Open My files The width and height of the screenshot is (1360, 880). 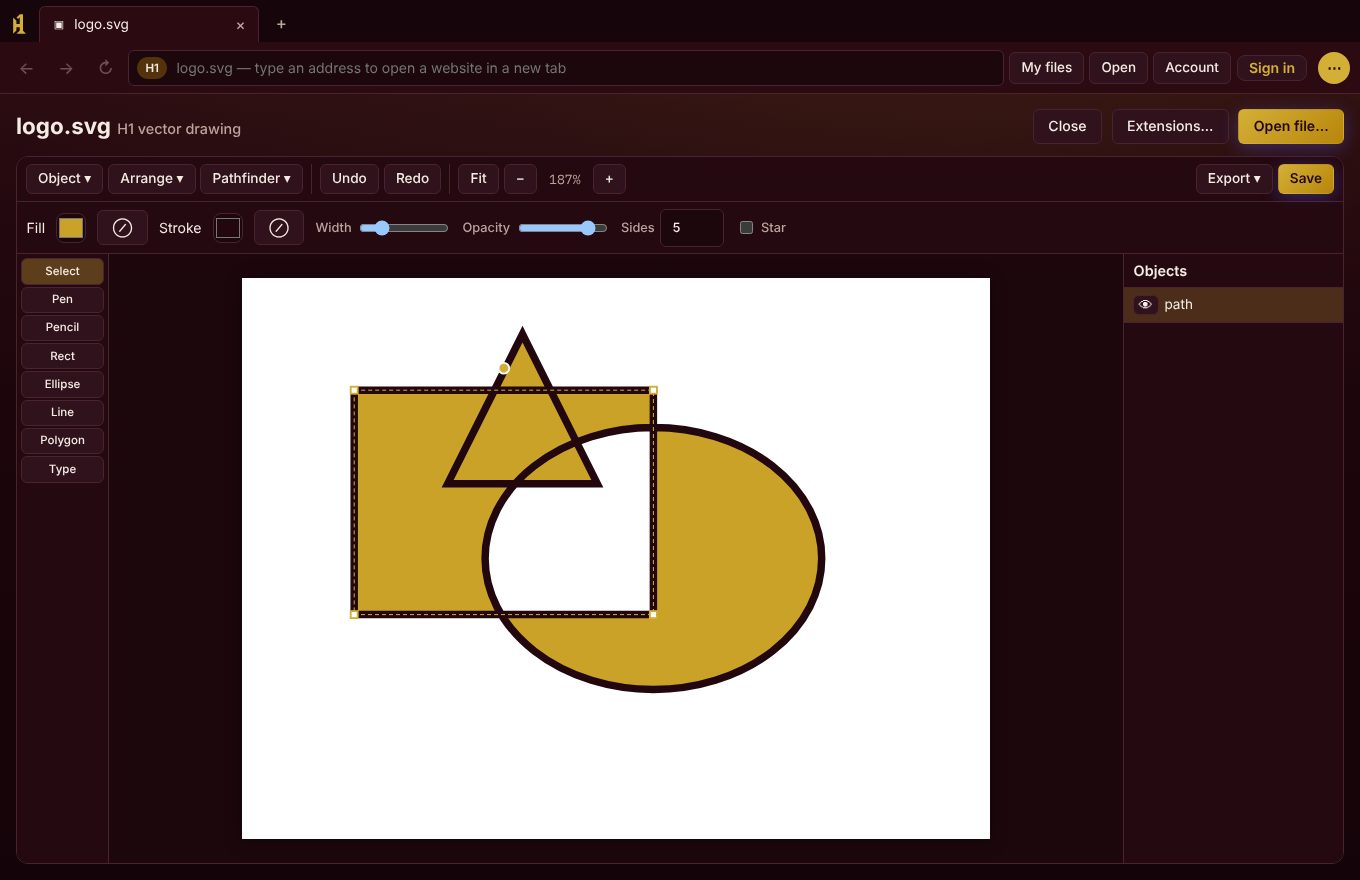click(x=1047, y=68)
